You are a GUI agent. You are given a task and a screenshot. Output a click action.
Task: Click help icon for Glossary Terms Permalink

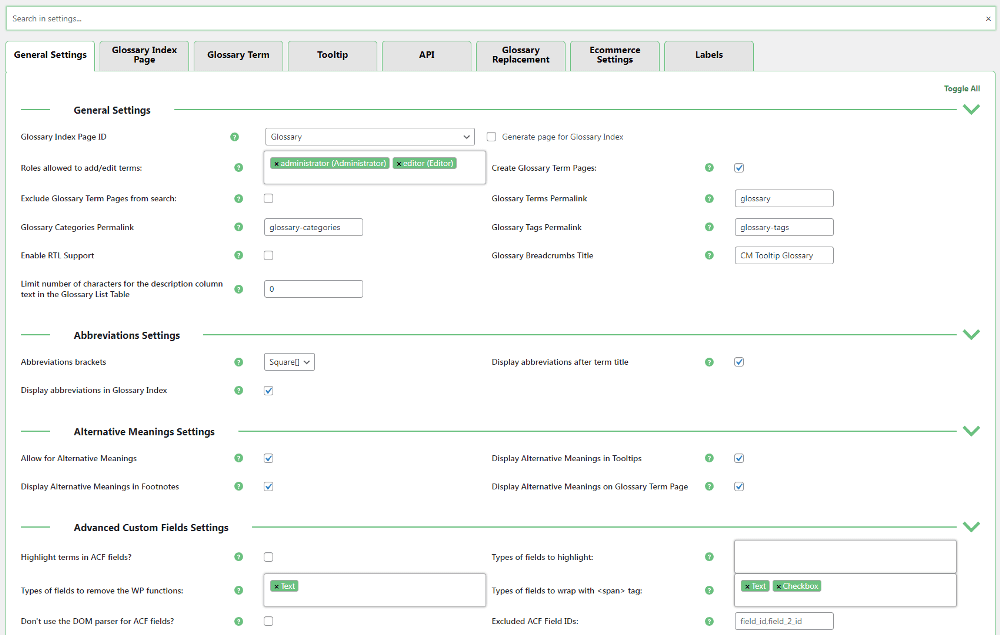coord(709,199)
